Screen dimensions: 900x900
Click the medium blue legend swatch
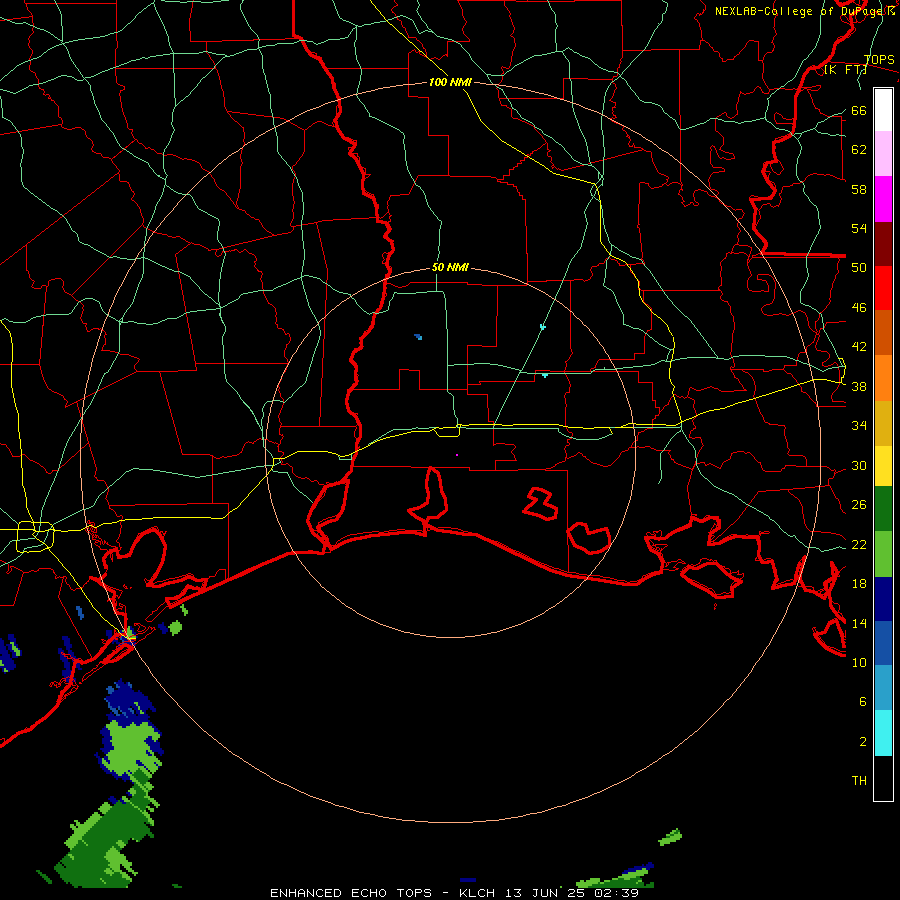883,643
